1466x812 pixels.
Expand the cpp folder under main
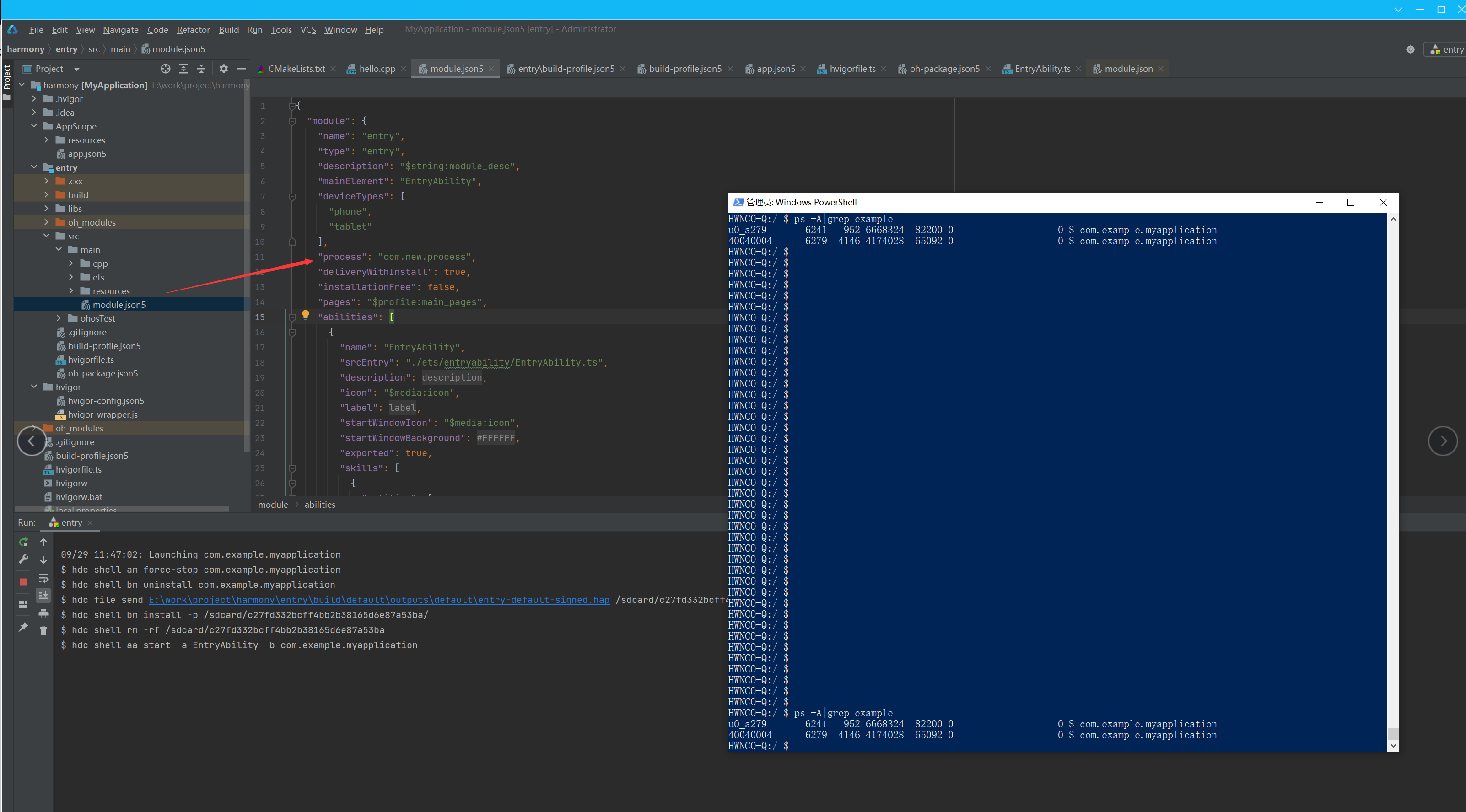point(71,263)
